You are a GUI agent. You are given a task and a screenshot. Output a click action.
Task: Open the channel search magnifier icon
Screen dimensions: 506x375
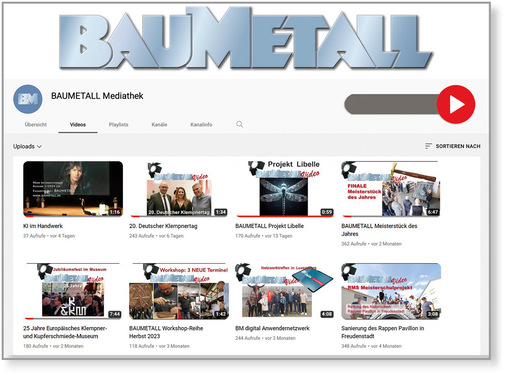point(239,124)
